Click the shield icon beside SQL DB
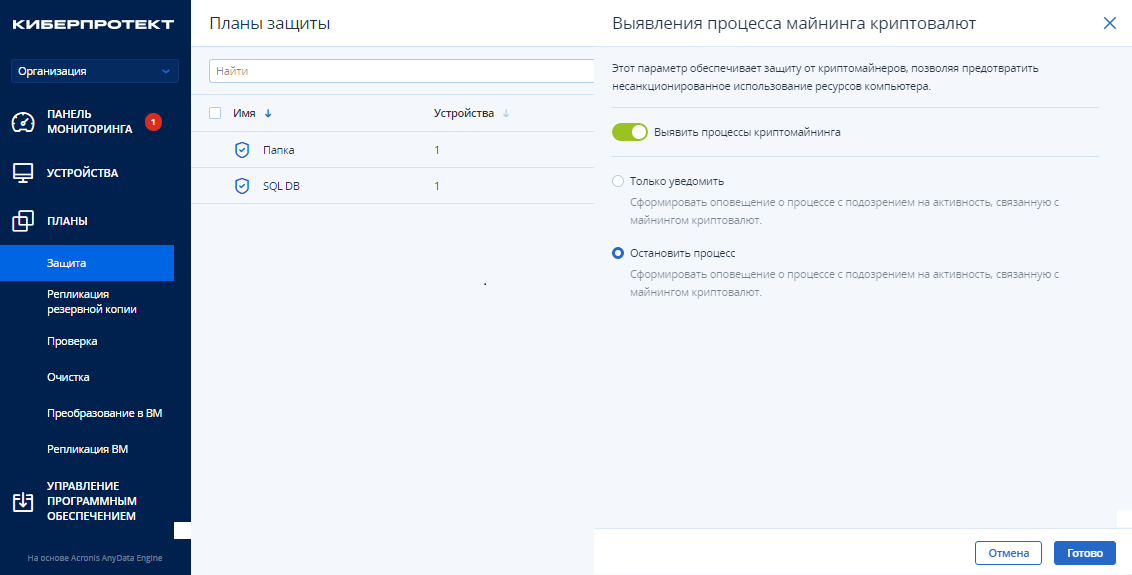This screenshot has height=575, width=1132. click(x=241, y=186)
